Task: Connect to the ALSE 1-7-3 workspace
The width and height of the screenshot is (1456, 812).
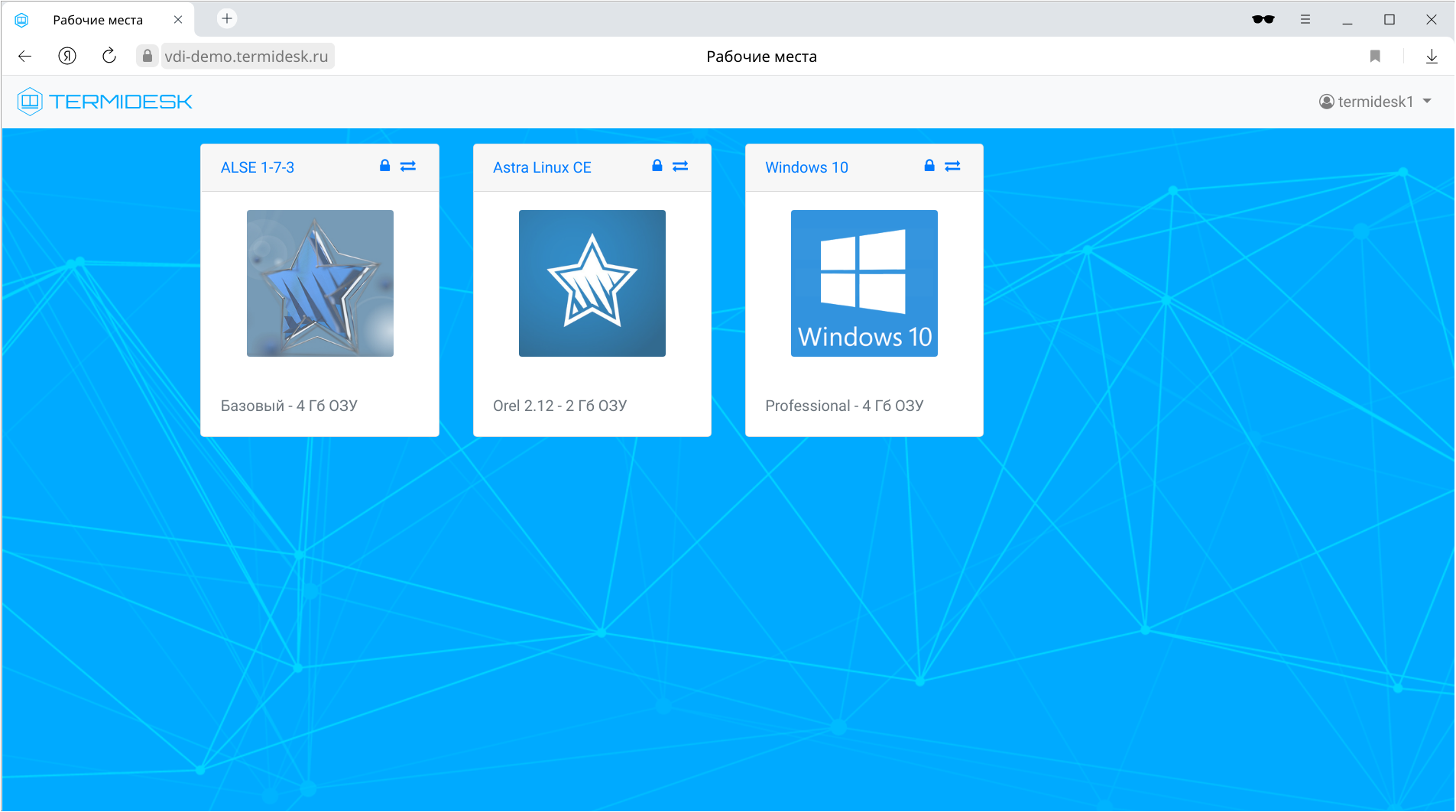Action: 407,166
